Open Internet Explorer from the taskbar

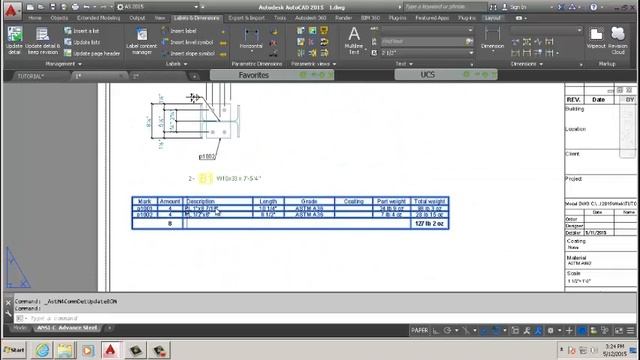[42, 350]
